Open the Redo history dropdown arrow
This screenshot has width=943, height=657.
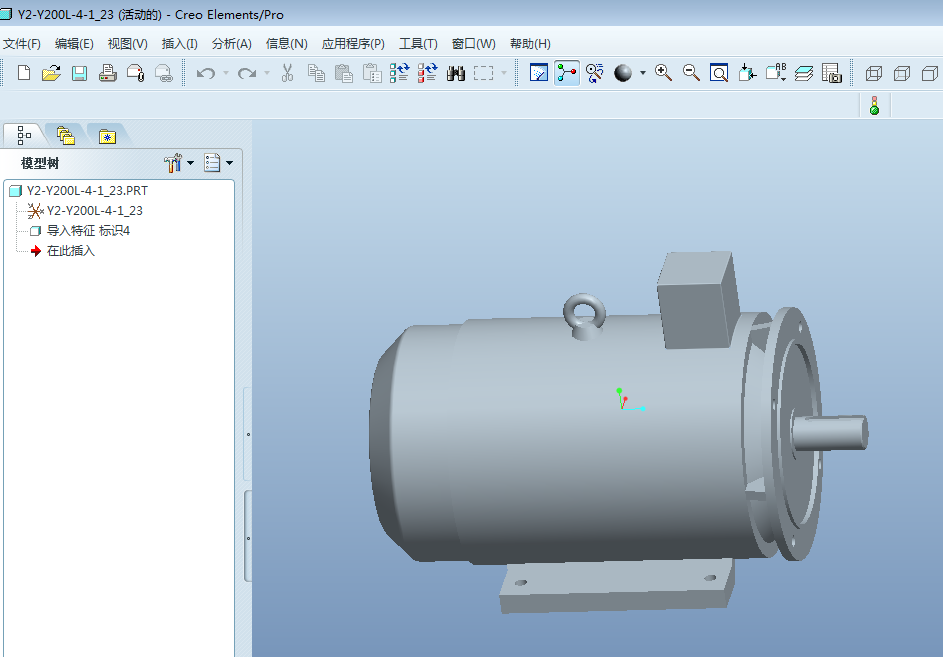[x=267, y=73]
